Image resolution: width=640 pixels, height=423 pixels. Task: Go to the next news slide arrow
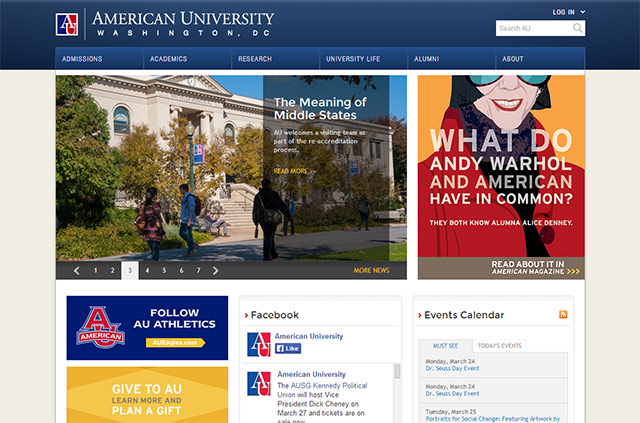[216, 270]
